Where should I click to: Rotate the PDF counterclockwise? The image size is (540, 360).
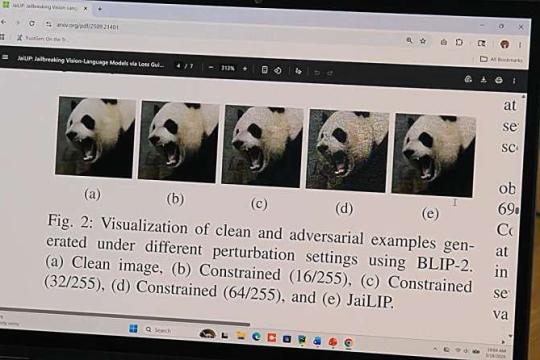pyautogui.click(x=278, y=71)
